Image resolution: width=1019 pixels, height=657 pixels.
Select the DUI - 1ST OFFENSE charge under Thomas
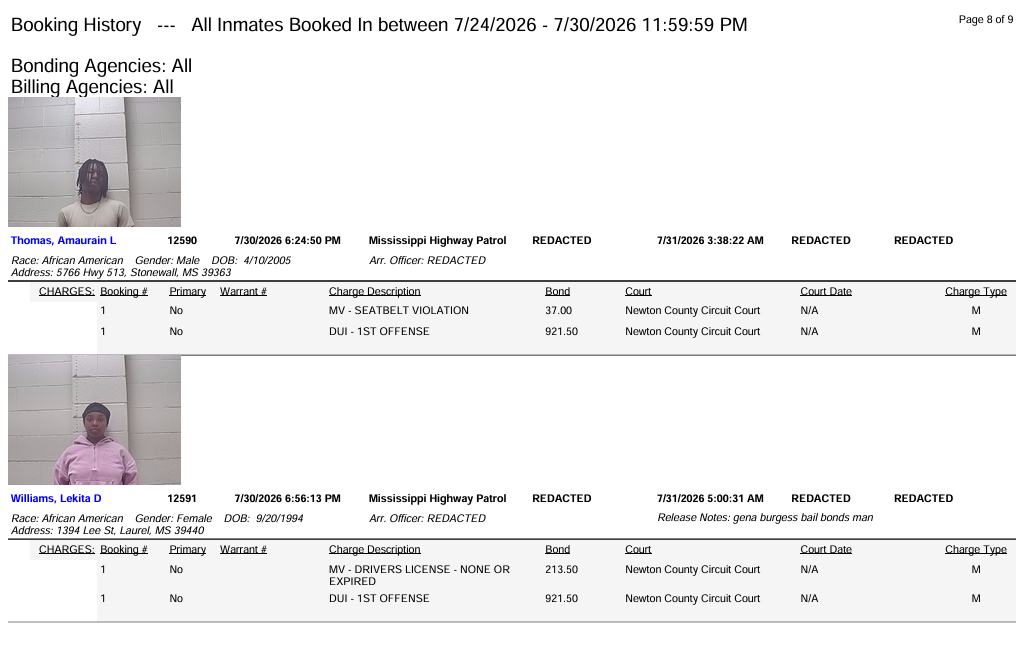(379, 331)
